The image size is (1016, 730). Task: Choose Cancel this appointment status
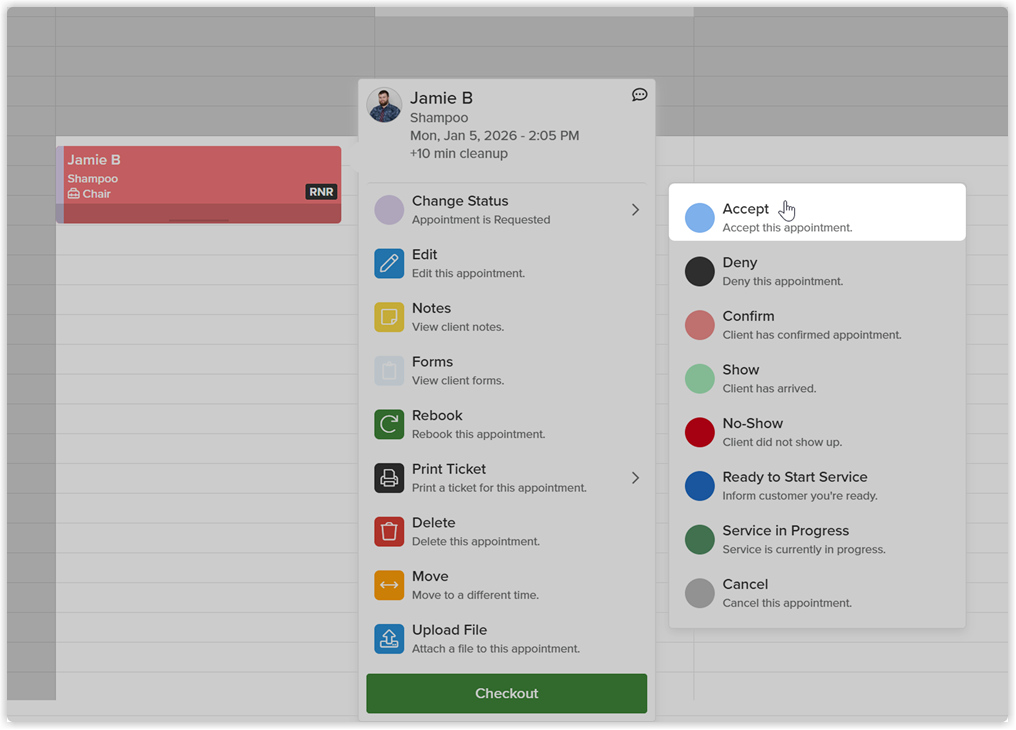click(817, 593)
